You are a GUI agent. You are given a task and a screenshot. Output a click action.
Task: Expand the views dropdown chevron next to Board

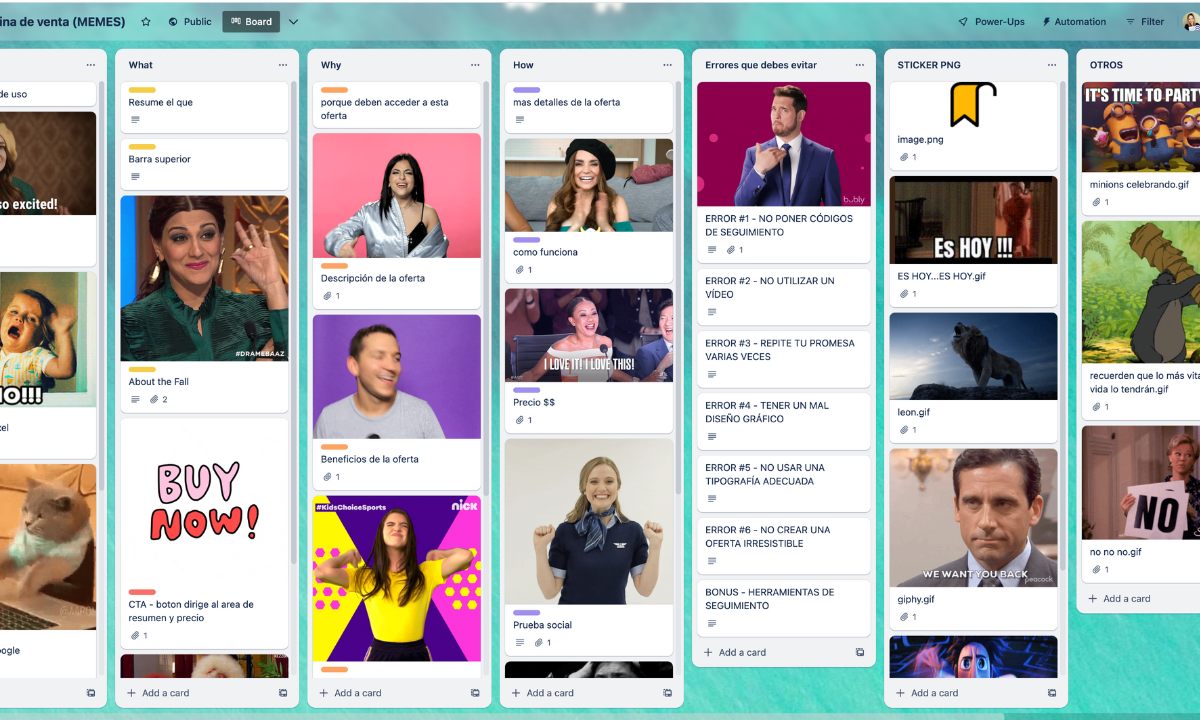pos(293,21)
